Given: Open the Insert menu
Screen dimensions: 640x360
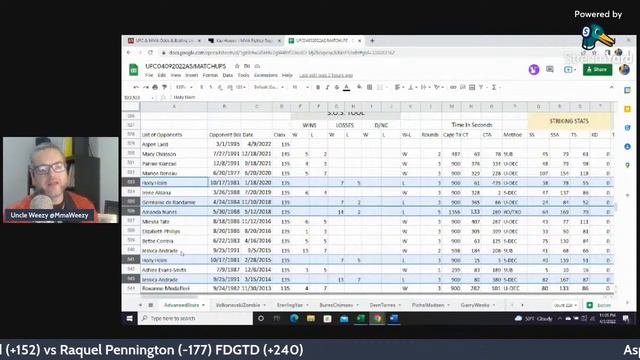Looking at the screenshot, I should [191, 76].
